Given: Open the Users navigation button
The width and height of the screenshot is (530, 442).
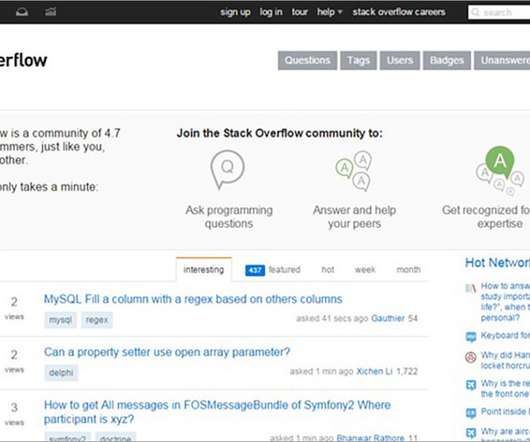Looking at the screenshot, I should coord(400,60).
